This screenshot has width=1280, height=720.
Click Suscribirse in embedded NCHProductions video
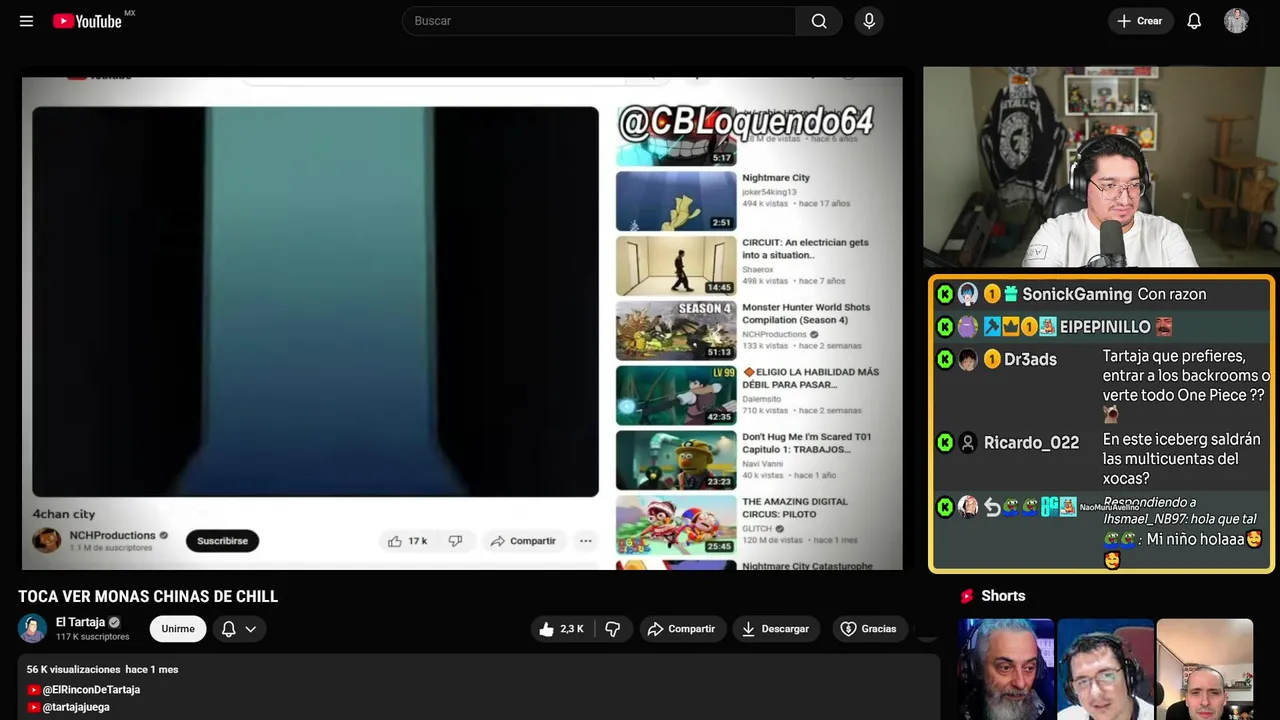(222, 541)
